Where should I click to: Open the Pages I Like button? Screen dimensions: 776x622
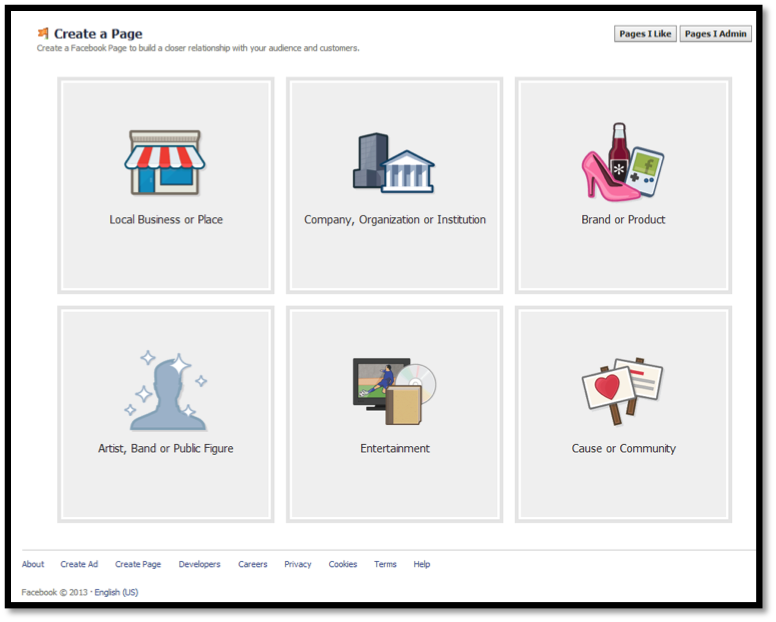click(x=645, y=34)
